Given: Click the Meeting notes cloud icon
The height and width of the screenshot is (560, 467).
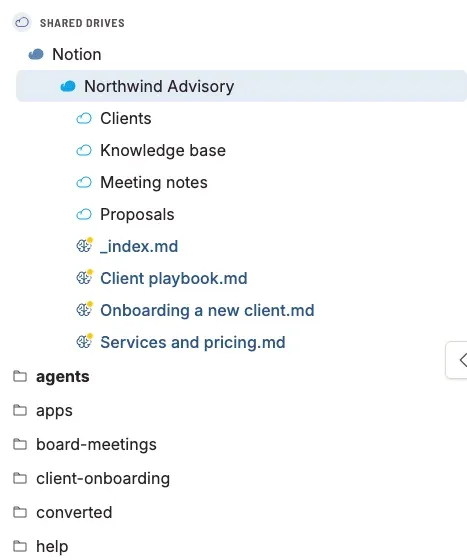Looking at the screenshot, I should [x=84, y=182].
